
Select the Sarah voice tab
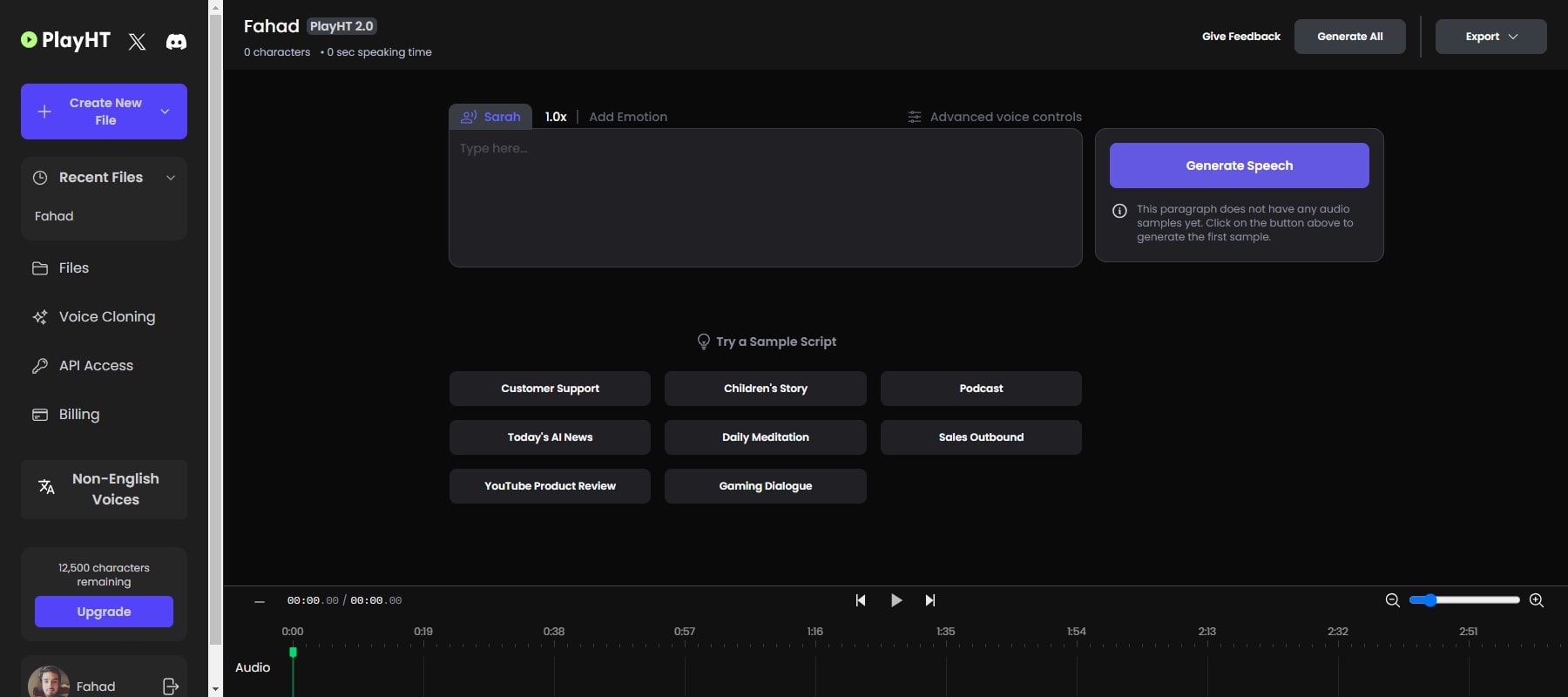pos(490,117)
